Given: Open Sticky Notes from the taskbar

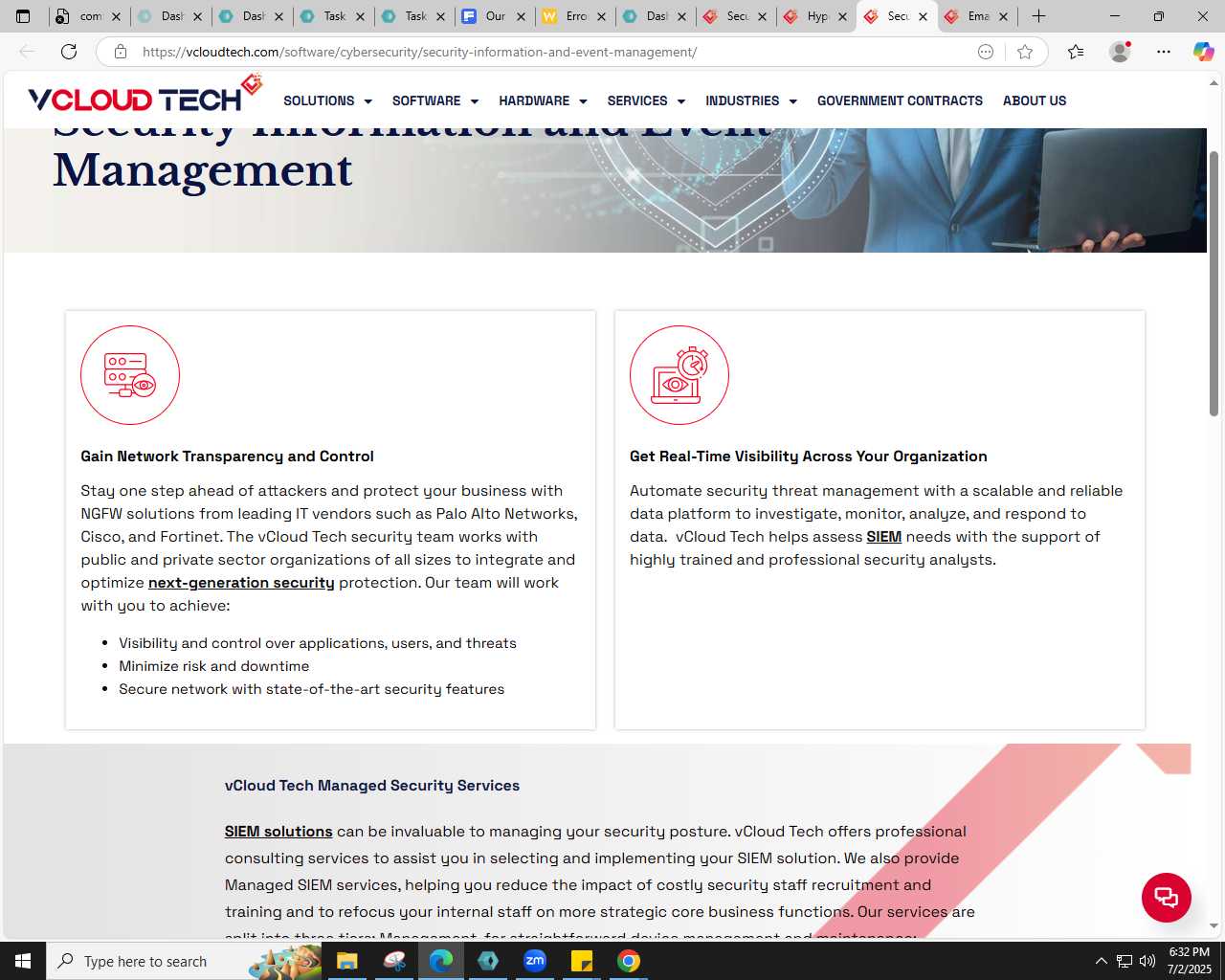Looking at the screenshot, I should coord(582,961).
